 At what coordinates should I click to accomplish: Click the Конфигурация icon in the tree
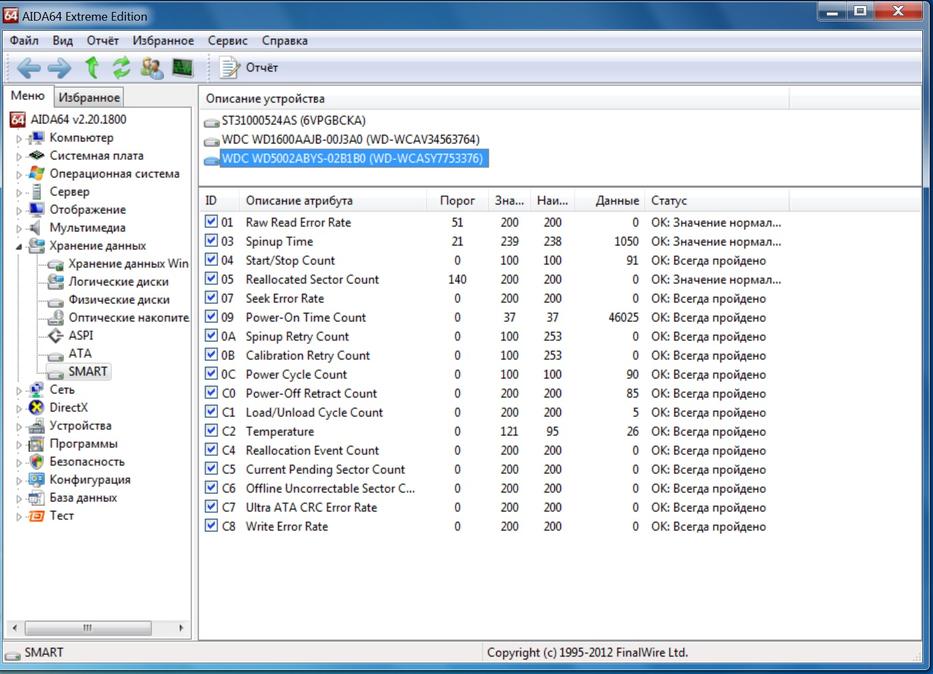click(x=37, y=479)
